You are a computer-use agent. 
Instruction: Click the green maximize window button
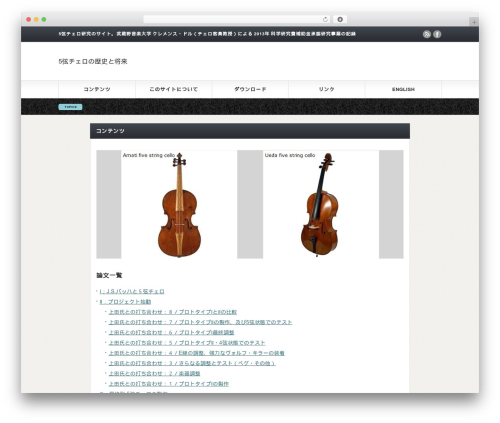(x=44, y=20)
